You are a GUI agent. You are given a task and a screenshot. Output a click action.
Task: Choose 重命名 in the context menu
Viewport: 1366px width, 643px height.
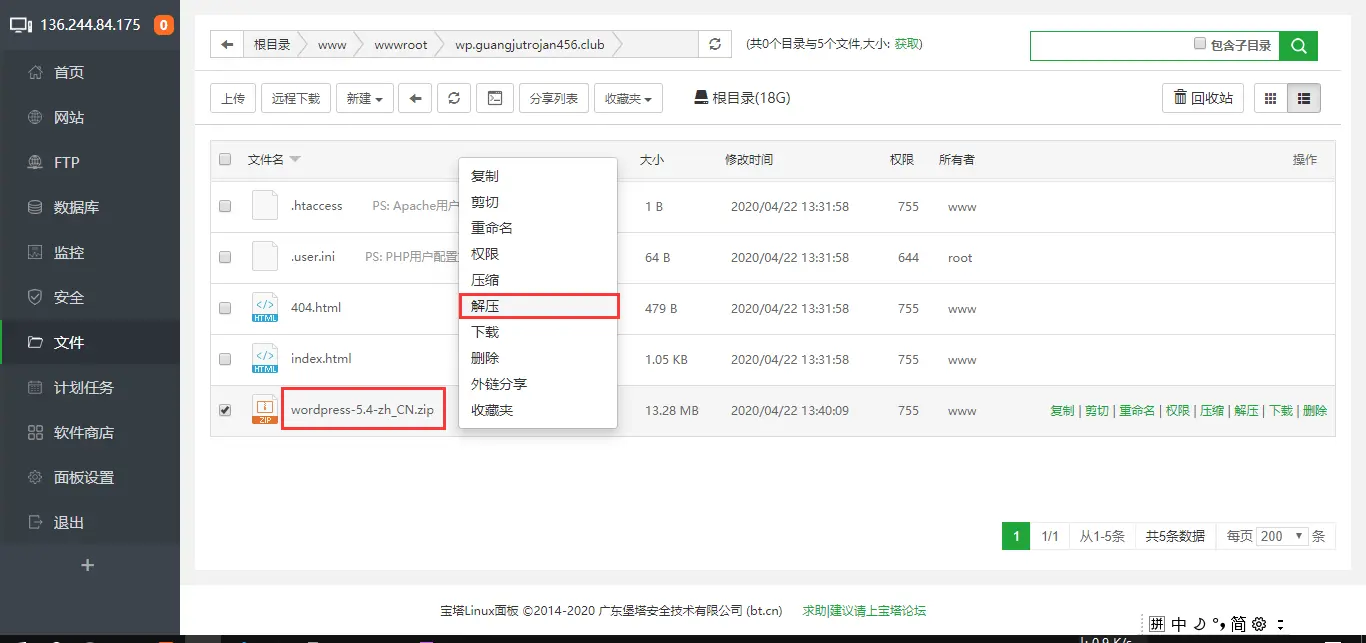(x=538, y=228)
